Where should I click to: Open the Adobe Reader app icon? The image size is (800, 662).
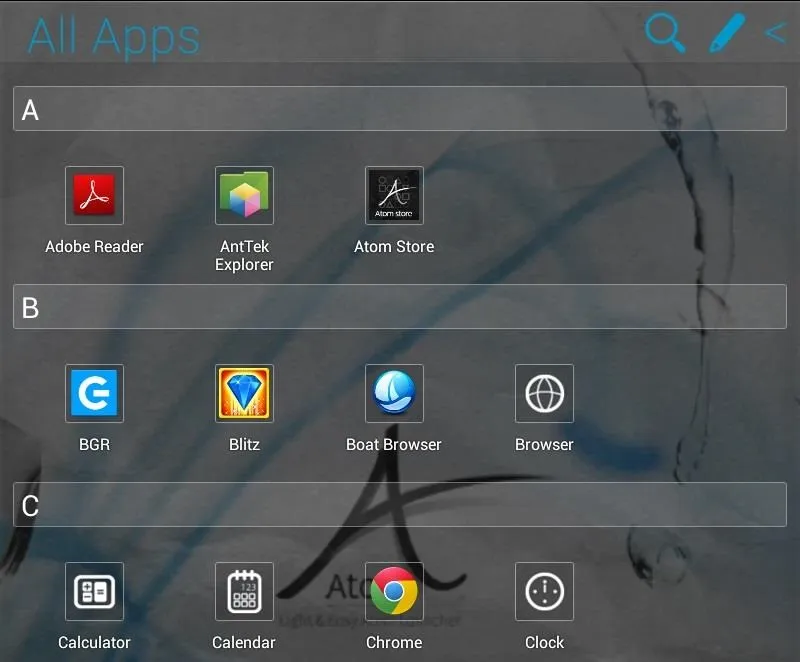click(94, 195)
